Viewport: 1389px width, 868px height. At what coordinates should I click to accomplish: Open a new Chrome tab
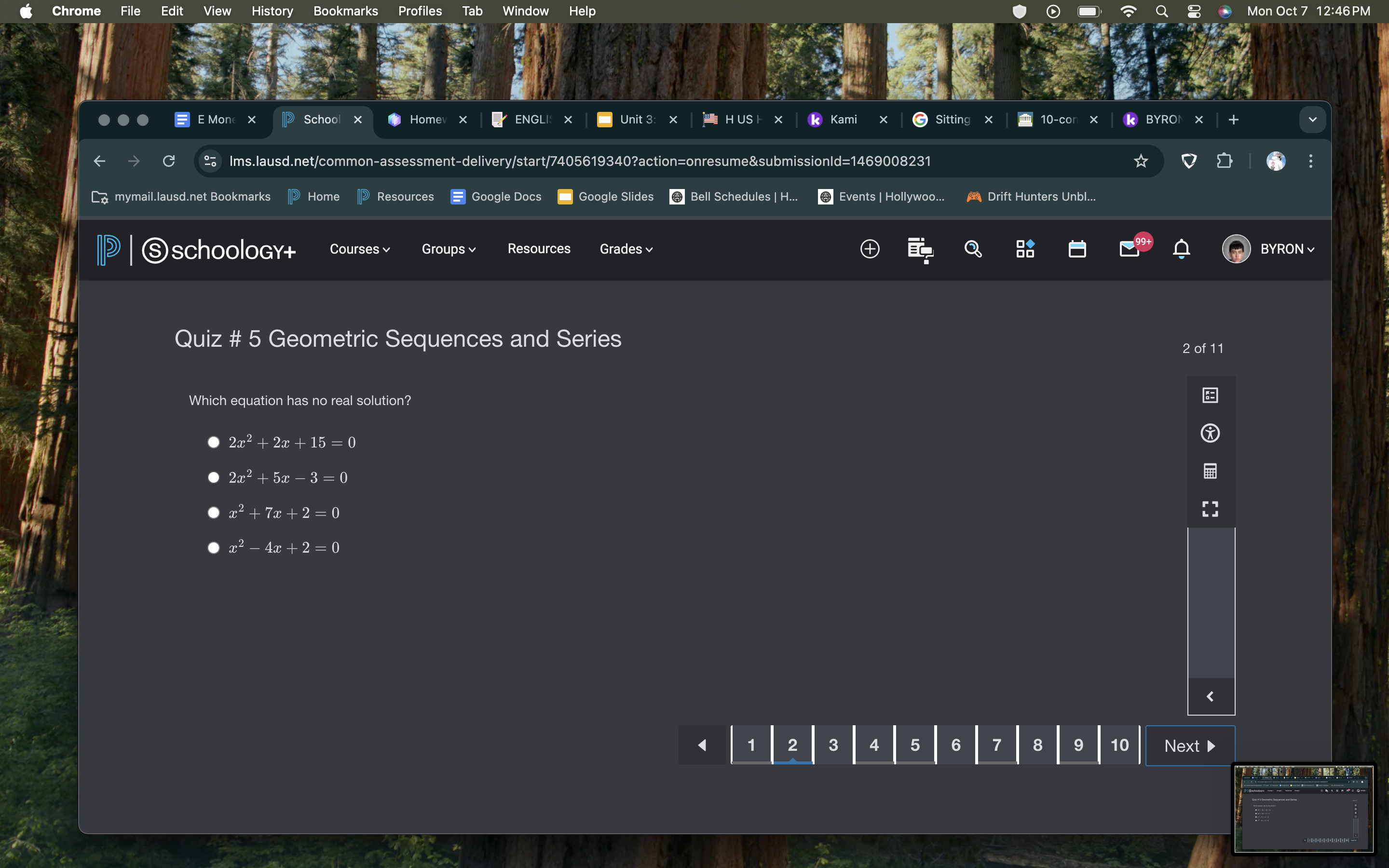[1233, 120]
